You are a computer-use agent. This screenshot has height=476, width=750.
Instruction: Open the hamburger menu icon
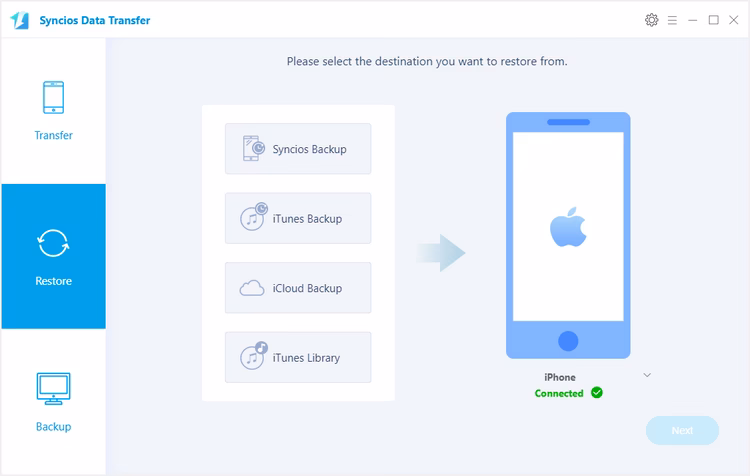coord(672,20)
